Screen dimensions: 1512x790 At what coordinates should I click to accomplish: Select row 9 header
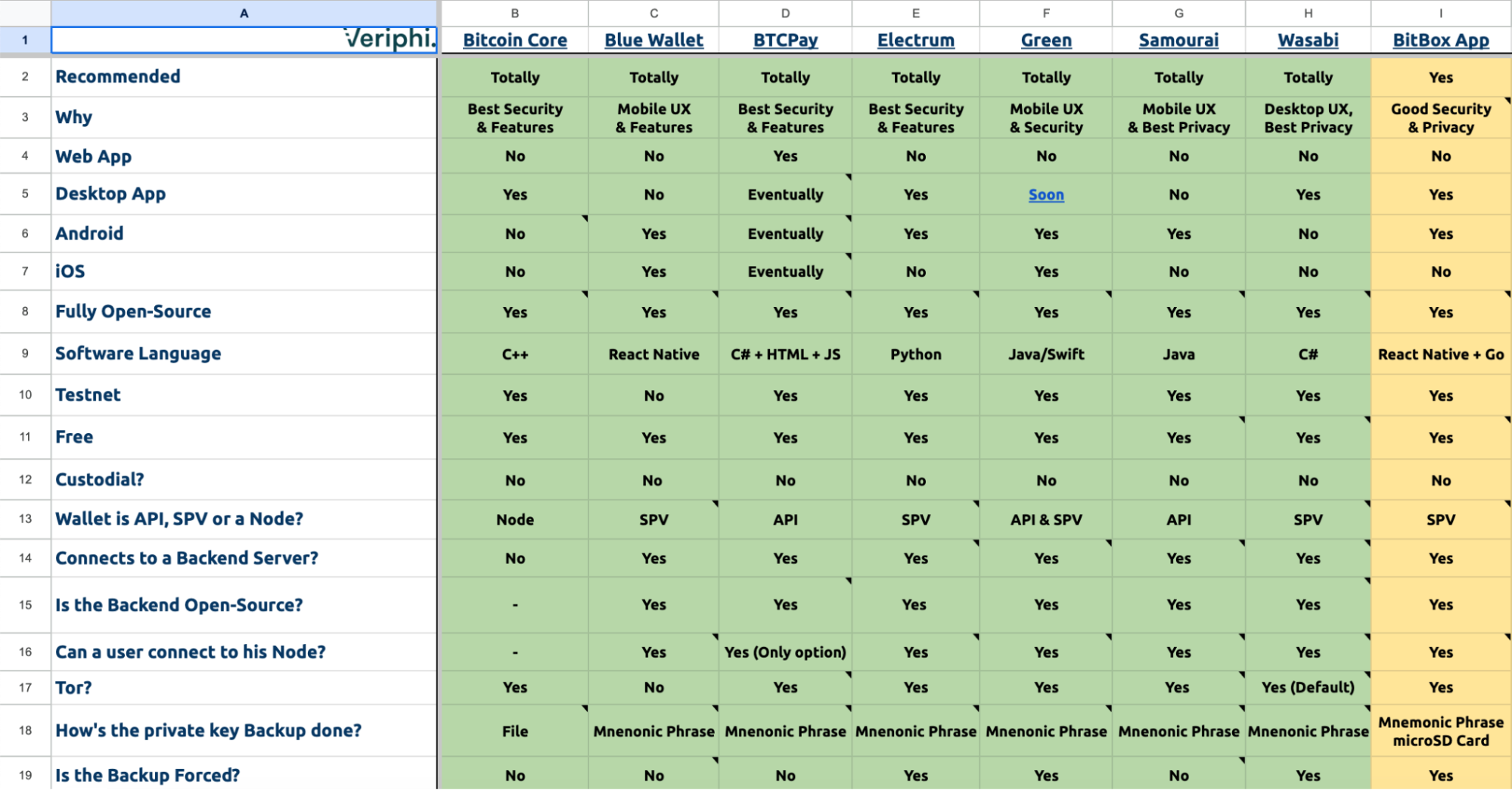point(25,354)
